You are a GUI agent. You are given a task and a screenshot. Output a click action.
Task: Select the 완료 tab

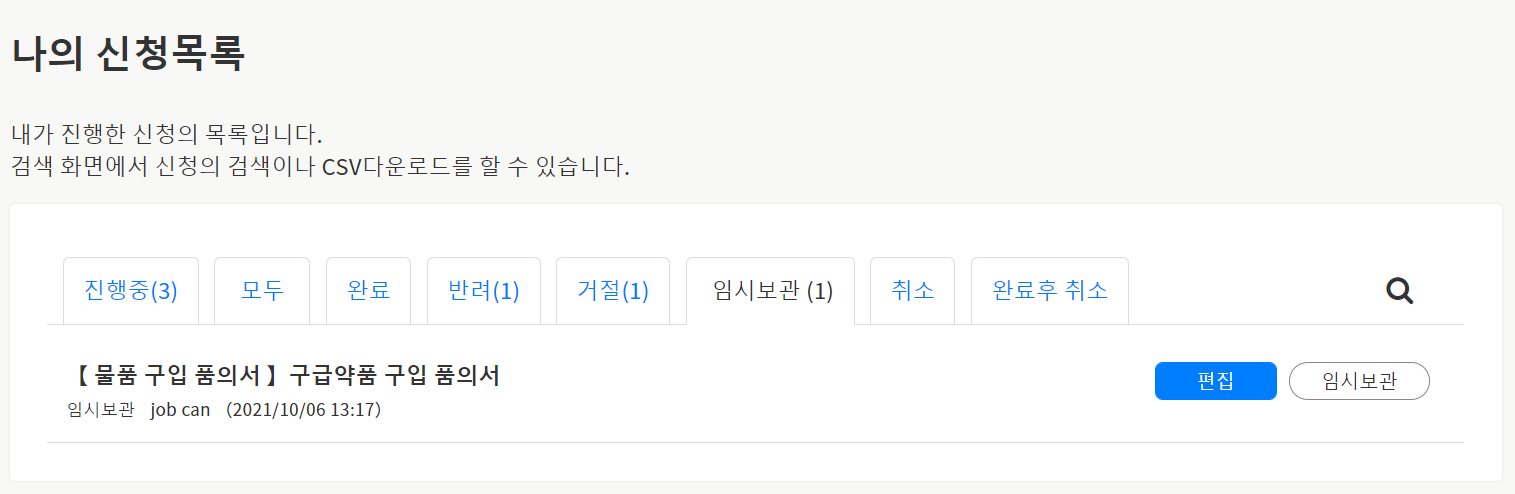(368, 291)
